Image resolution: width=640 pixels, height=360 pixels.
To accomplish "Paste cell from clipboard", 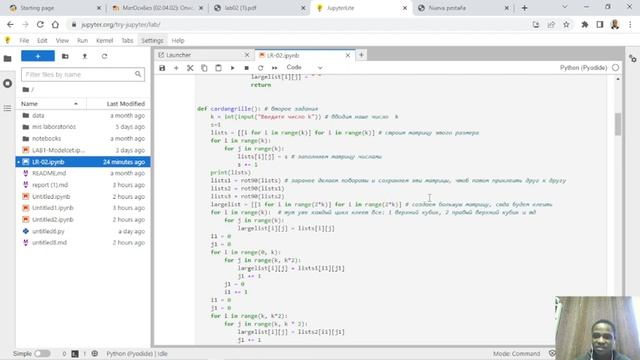I will coord(218,68).
